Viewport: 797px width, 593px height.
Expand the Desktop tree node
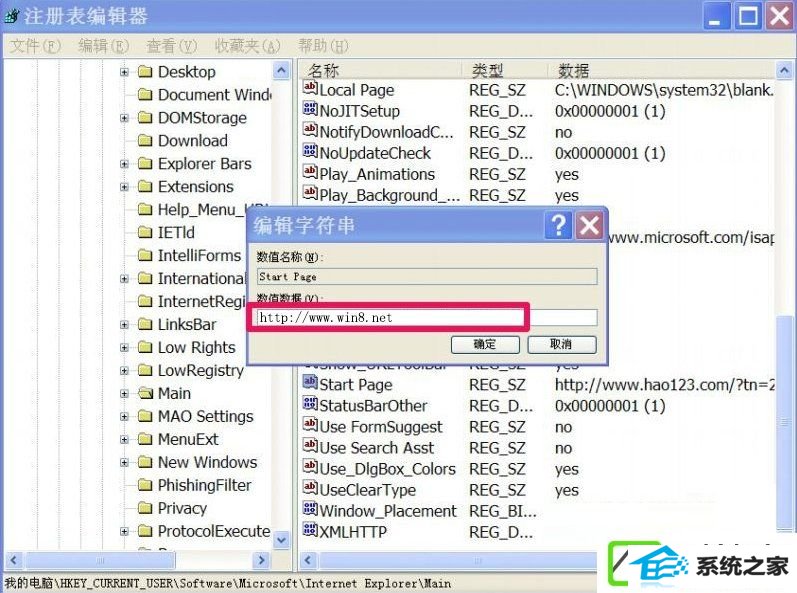tap(124, 72)
